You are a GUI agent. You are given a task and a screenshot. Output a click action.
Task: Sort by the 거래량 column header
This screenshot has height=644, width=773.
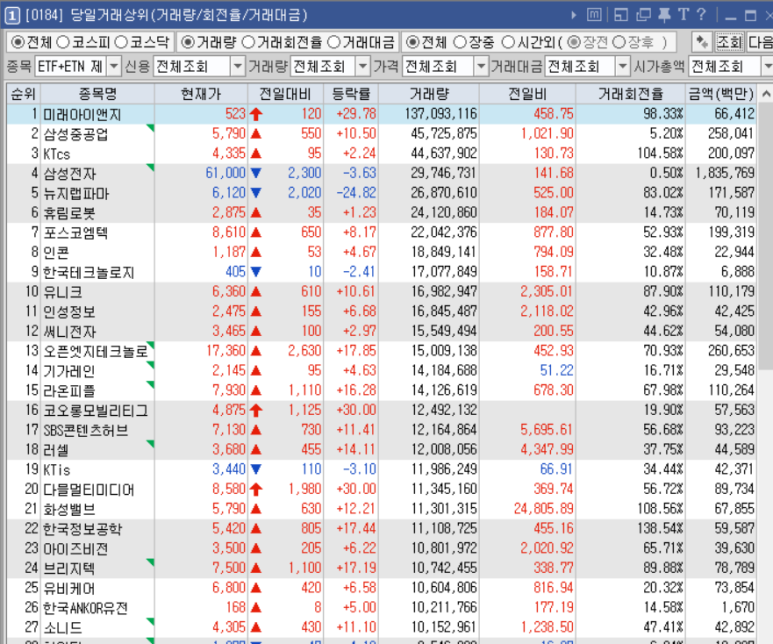(429, 94)
